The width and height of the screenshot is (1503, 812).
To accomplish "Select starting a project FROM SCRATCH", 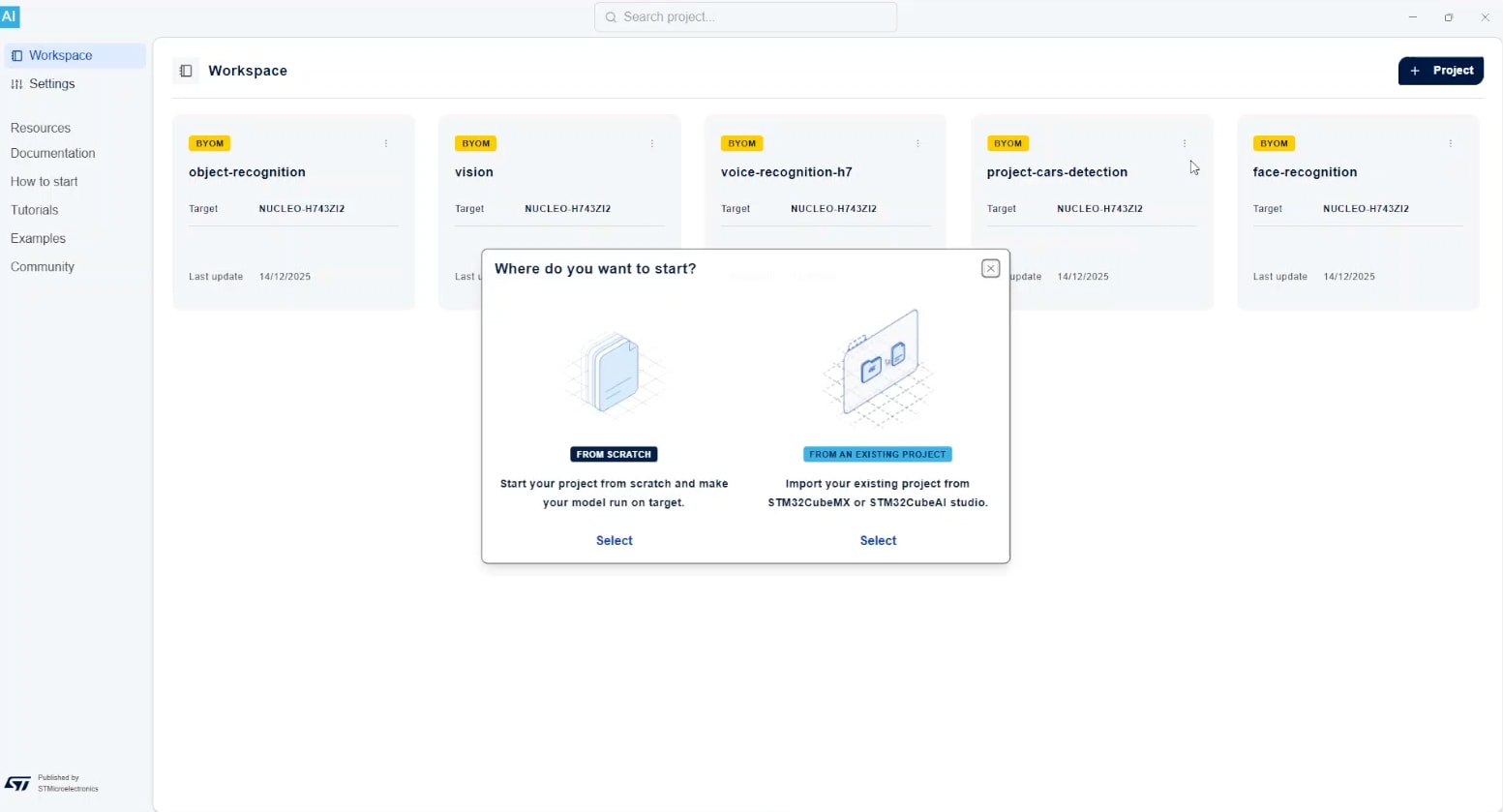I will point(614,540).
